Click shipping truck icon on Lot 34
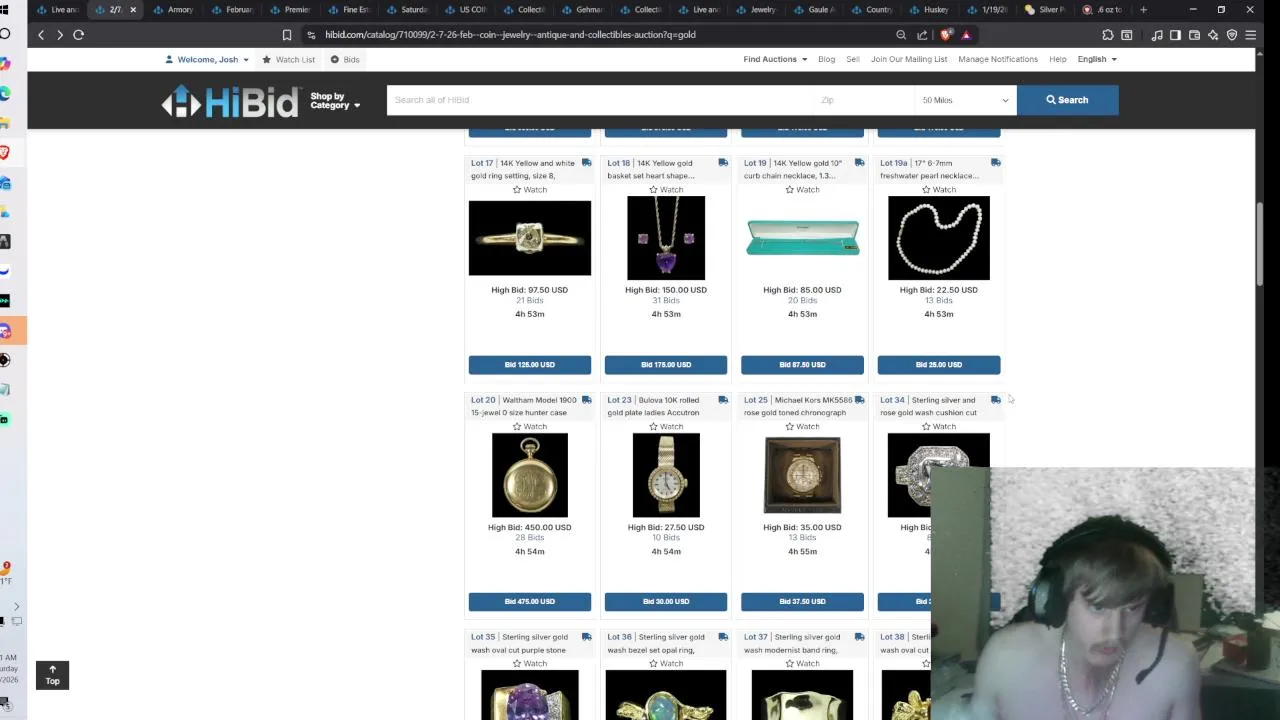1280x720 pixels. (x=995, y=399)
